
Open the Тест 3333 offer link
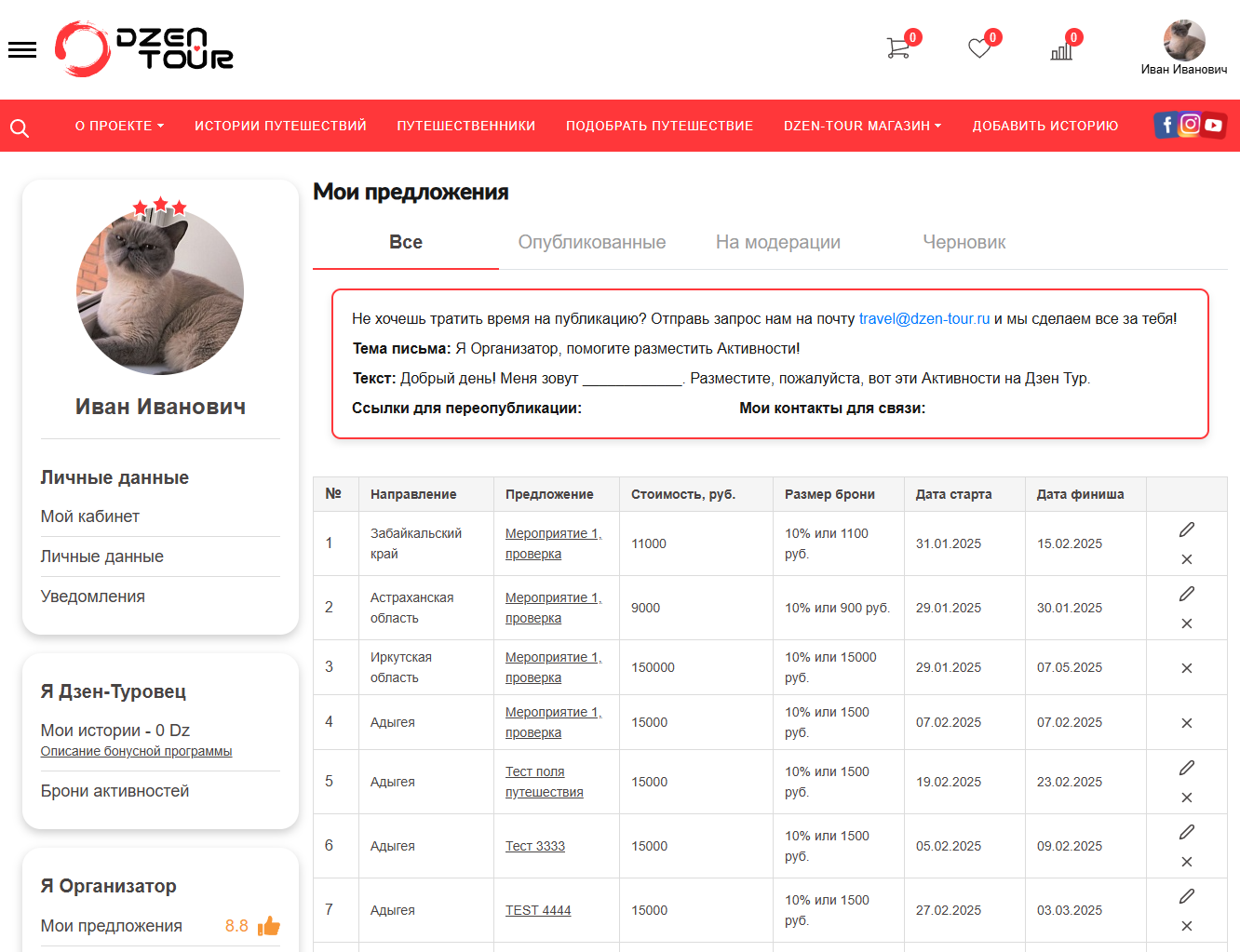point(535,846)
